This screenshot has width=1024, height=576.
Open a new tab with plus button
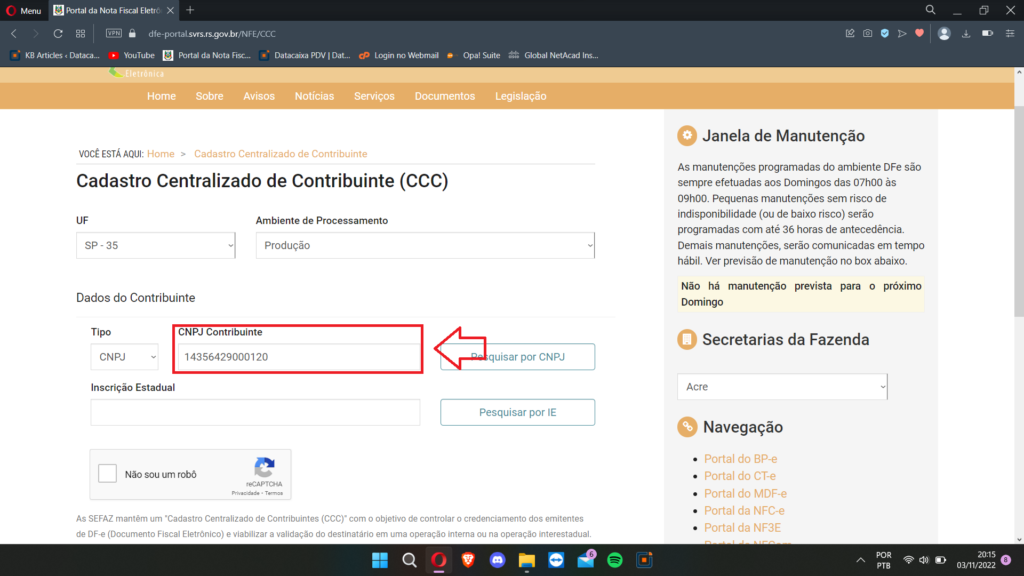point(190,10)
